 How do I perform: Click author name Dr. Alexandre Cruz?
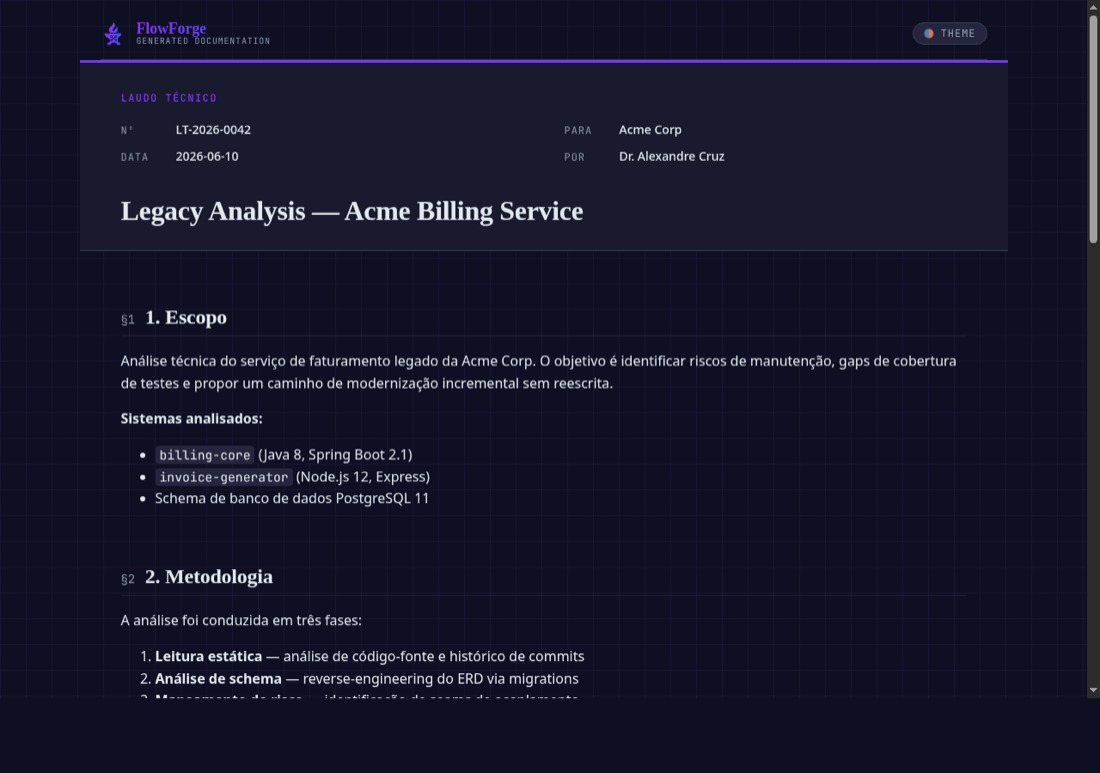point(671,156)
